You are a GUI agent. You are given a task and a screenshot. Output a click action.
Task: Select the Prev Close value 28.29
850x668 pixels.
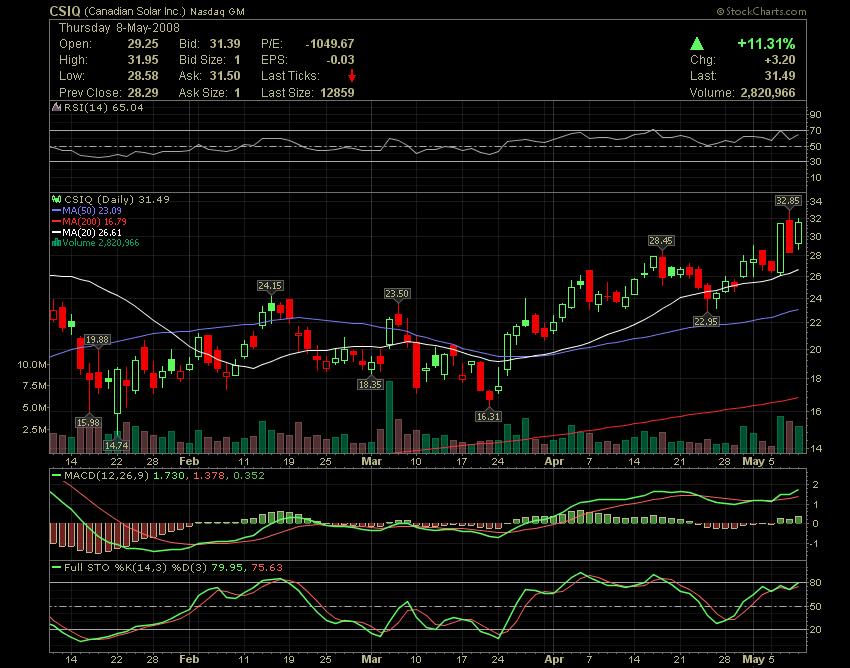pos(143,93)
